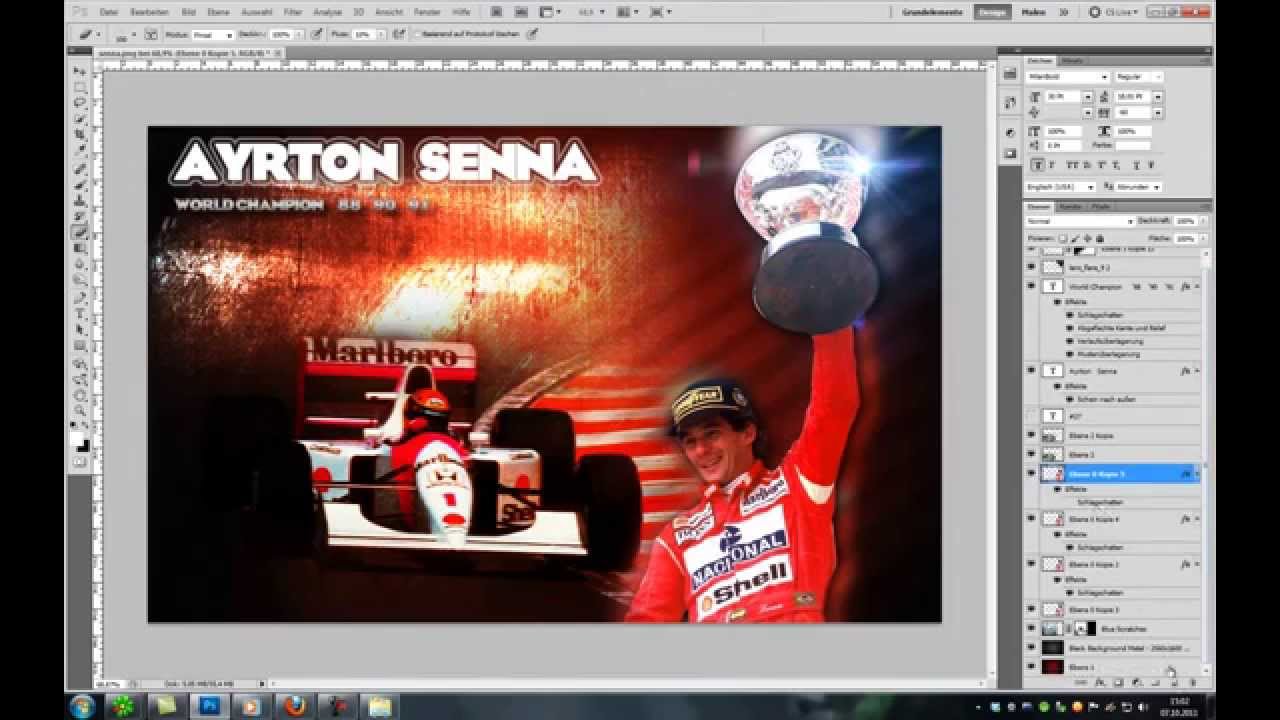The width and height of the screenshot is (1280, 720).
Task: Select the Spot Healing Brush tool
Action: 79,170
